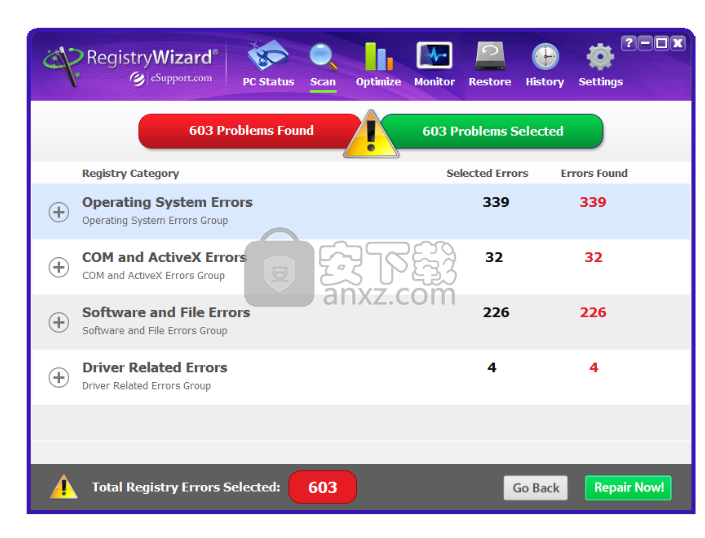Open the Monitor heartbeat screen icon
Screen dimensions: 705x538
tap(434, 56)
